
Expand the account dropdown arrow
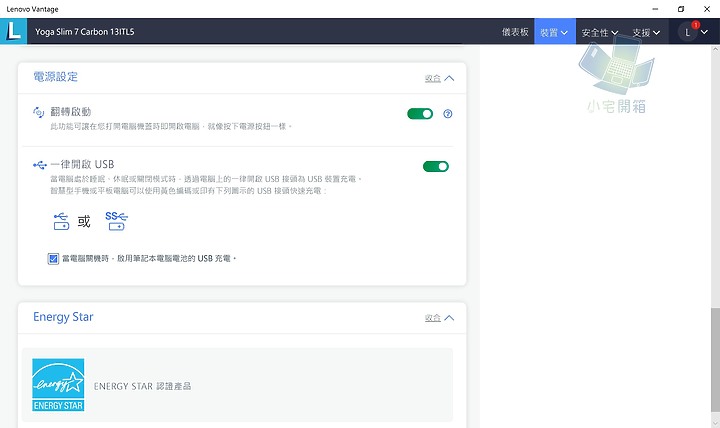click(704, 32)
